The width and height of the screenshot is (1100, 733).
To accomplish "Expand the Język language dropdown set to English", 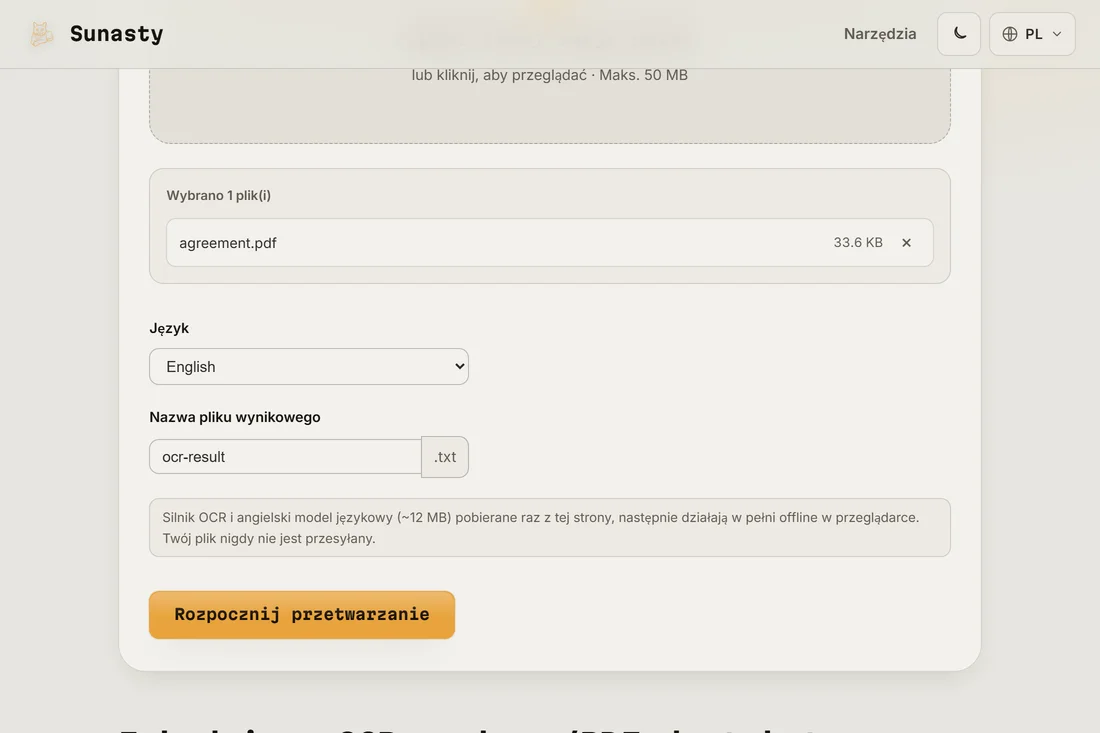I will click(x=309, y=366).
